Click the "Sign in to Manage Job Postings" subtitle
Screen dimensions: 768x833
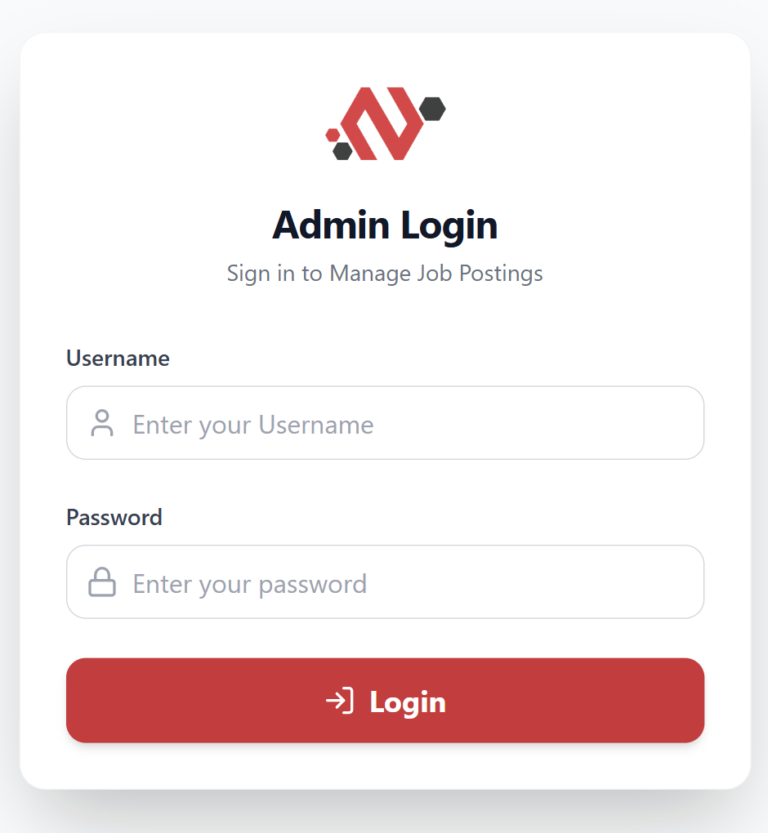pos(385,273)
